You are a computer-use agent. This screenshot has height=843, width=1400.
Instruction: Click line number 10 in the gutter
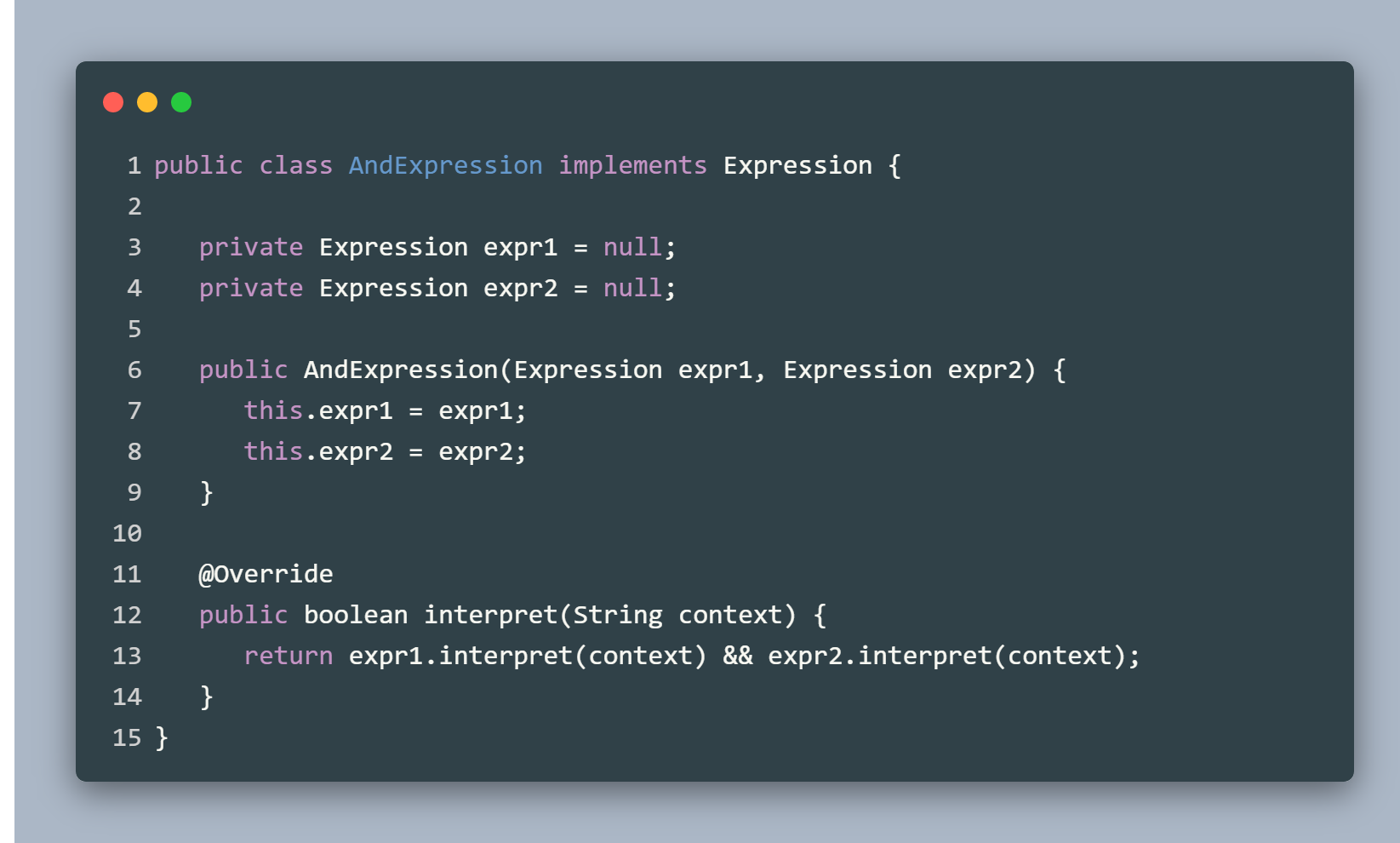pos(127,533)
